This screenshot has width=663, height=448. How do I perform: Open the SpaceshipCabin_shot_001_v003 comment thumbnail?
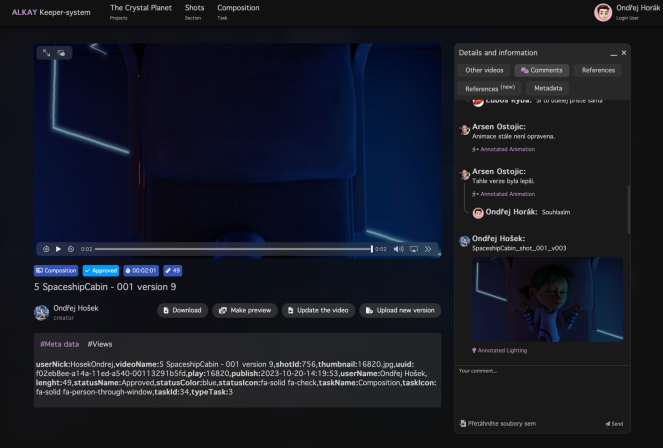548,299
